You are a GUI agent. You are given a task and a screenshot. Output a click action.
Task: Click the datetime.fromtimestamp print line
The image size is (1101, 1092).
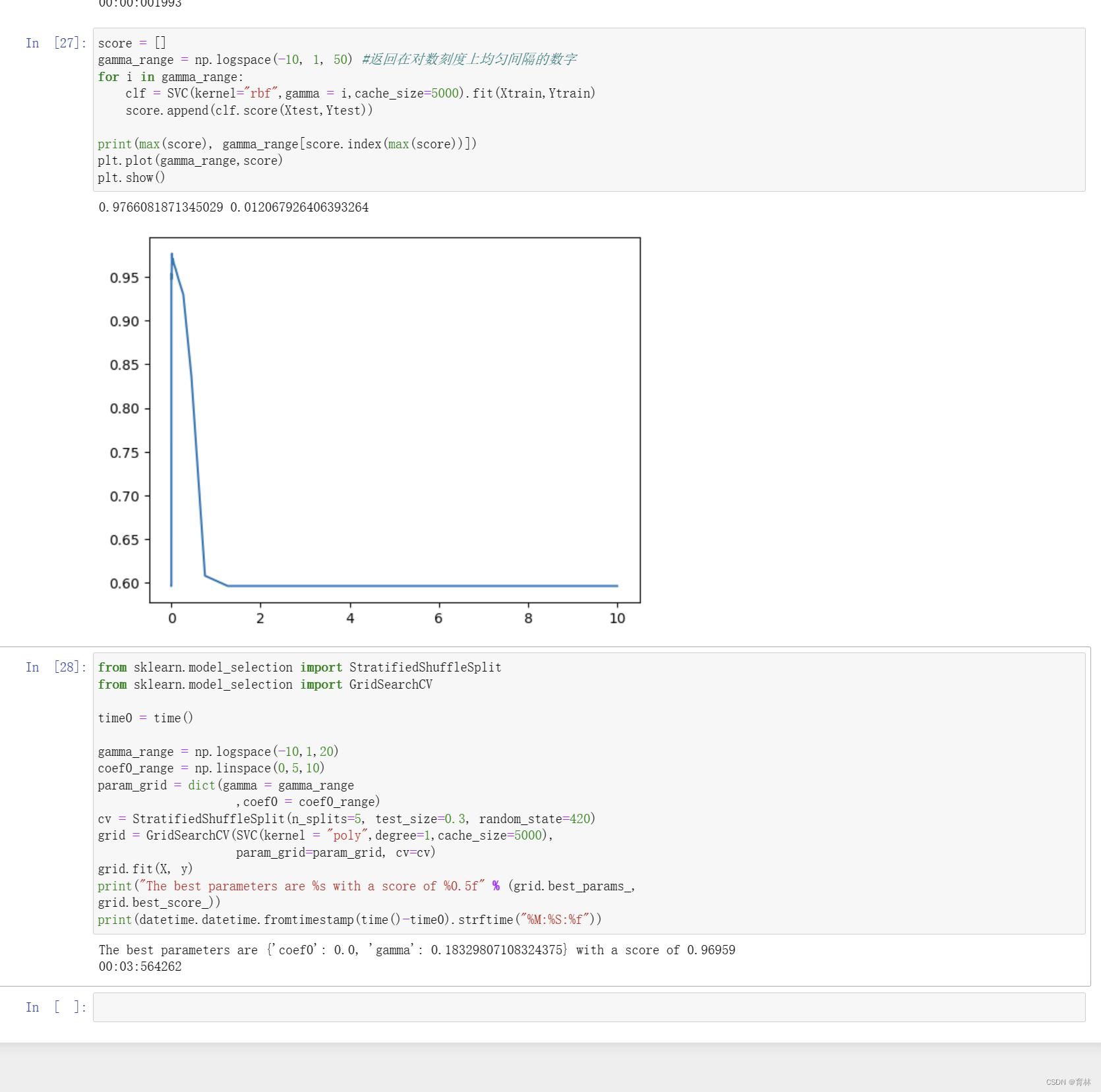349,919
